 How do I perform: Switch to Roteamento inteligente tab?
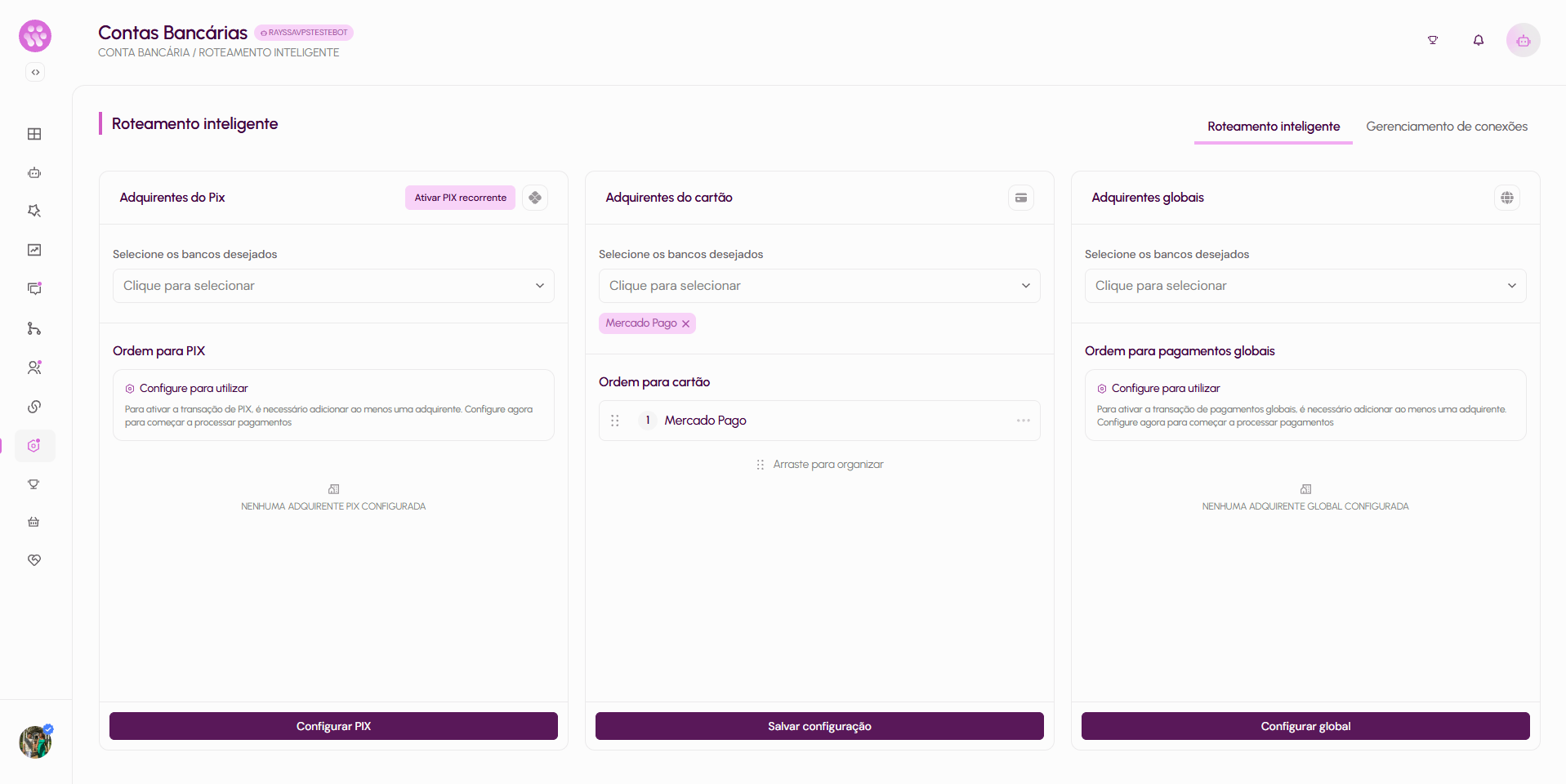(1274, 127)
